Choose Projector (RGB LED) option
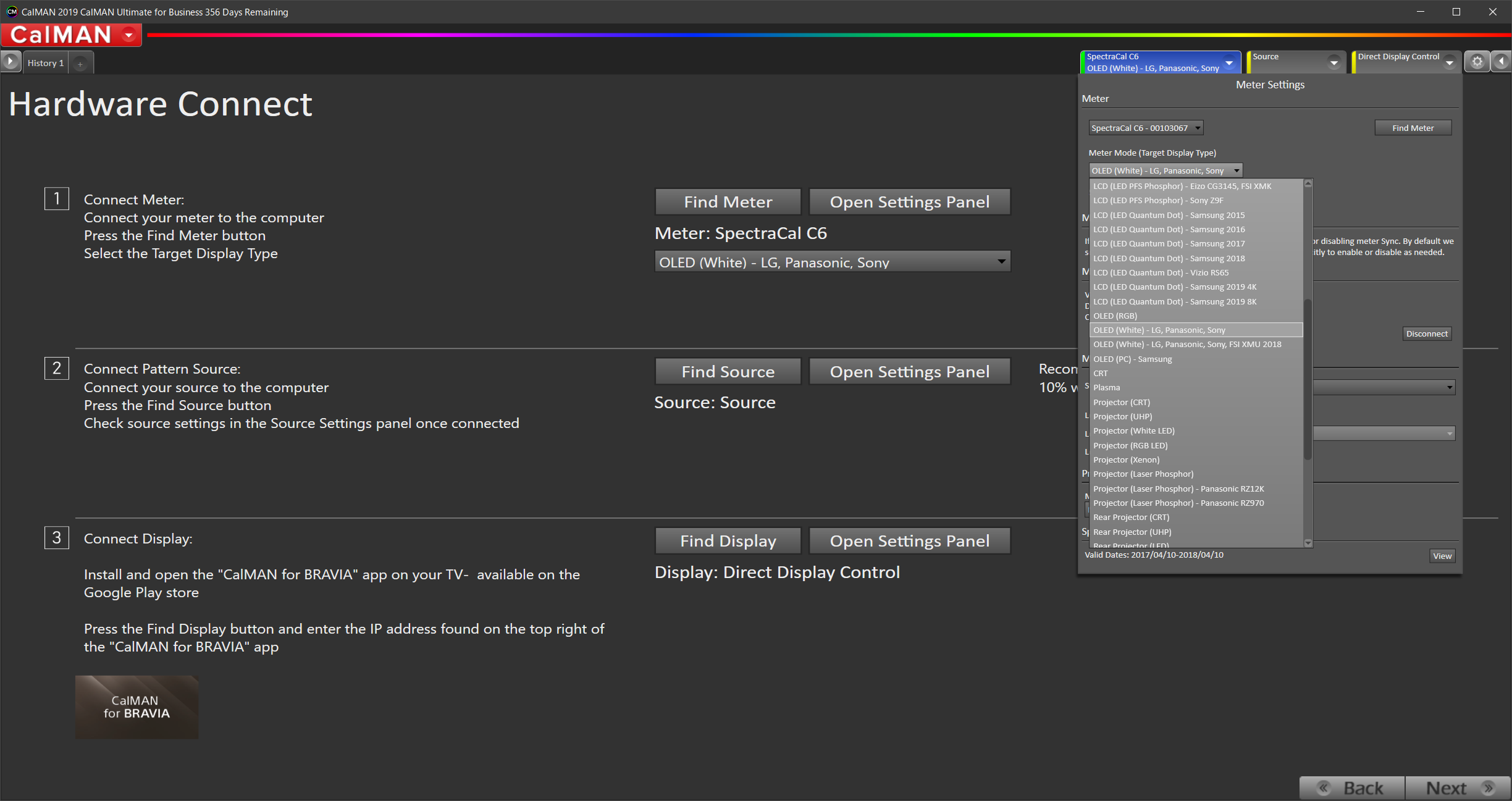The height and width of the screenshot is (801, 1512). [x=1196, y=445]
